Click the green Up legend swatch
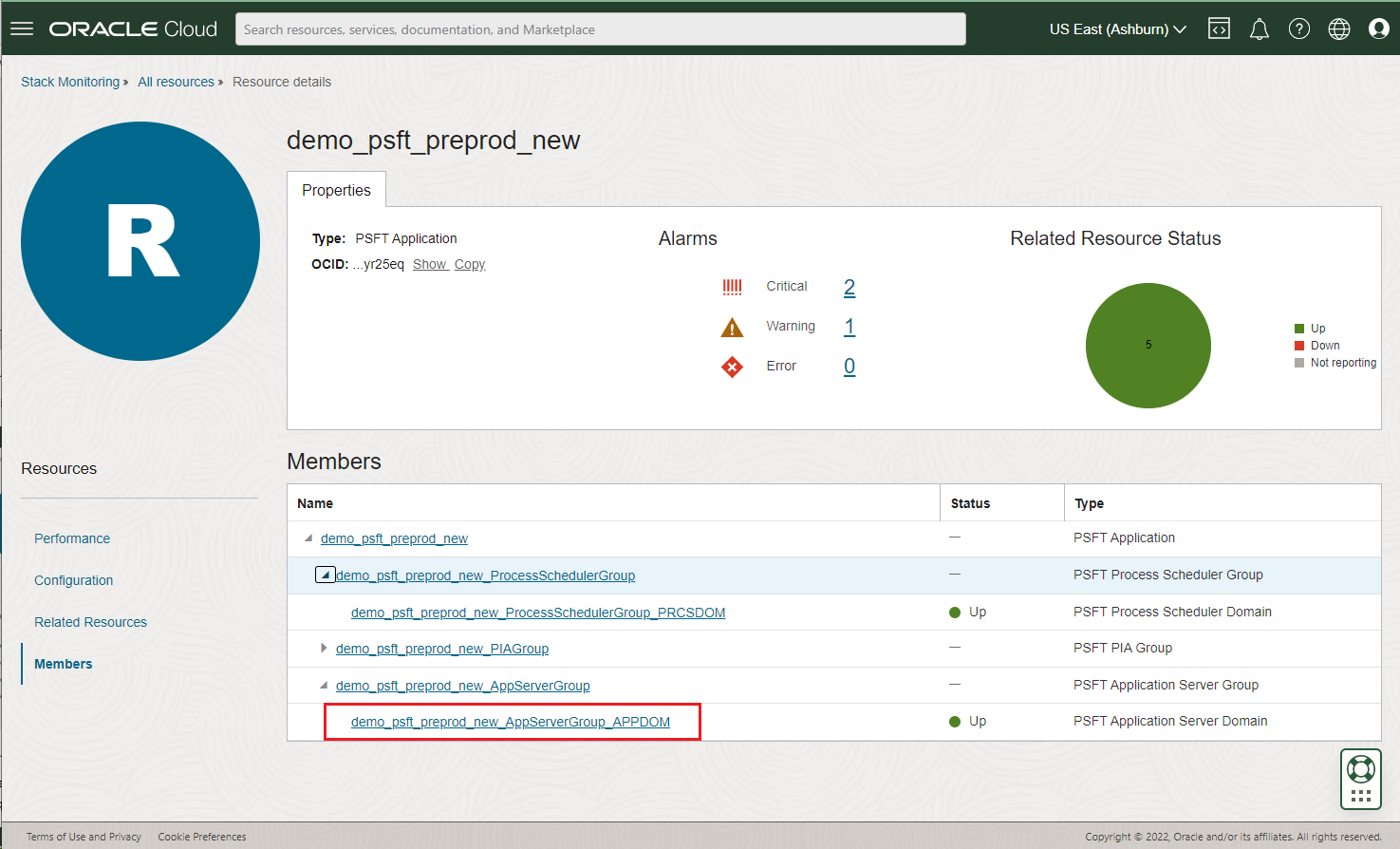Viewport: 1400px width, 849px height. pos(1300,328)
